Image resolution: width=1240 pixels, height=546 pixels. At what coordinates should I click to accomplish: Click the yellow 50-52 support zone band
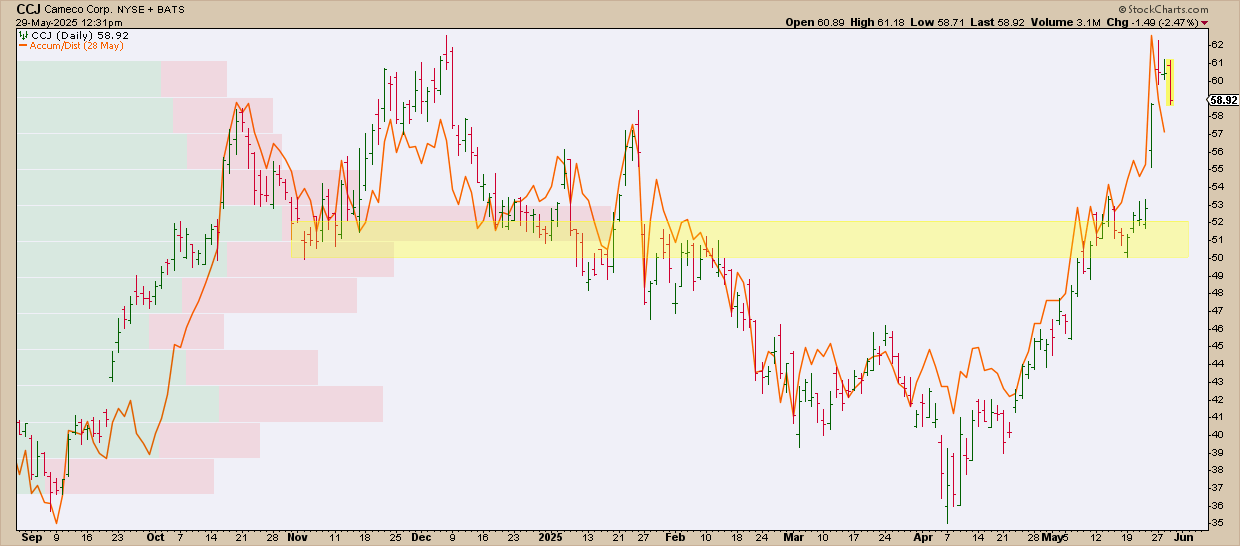click(740, 240)
